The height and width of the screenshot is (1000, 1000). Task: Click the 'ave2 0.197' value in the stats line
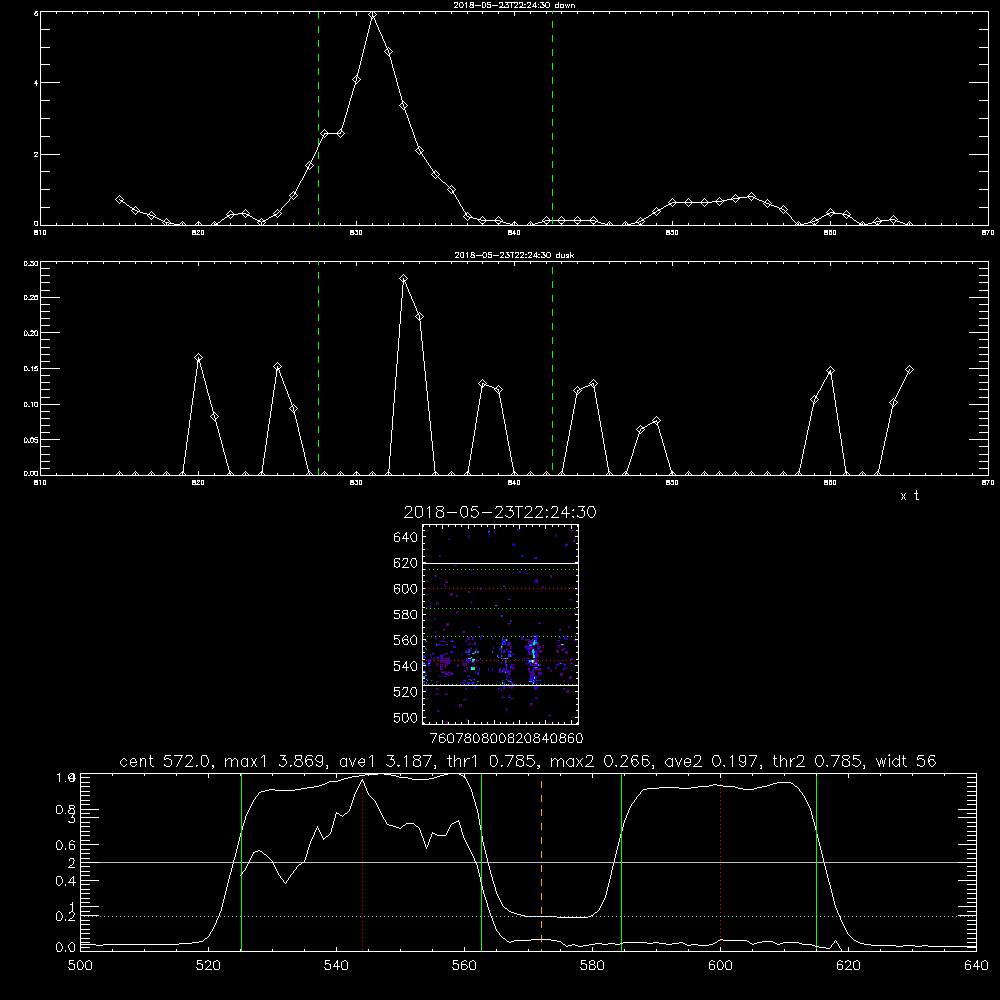tap(712, 761)
